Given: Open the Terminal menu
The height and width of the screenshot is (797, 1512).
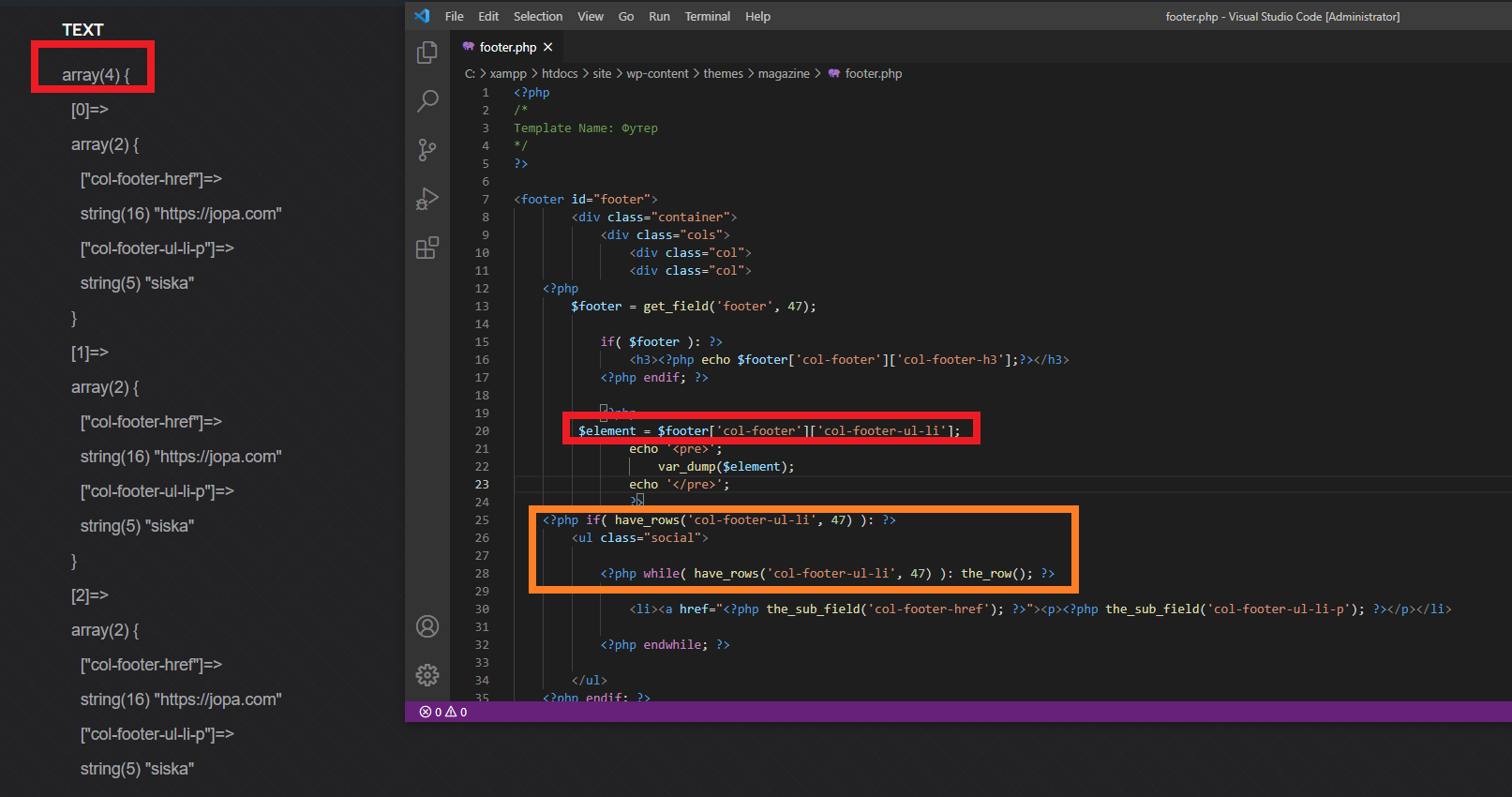Looking at the screenshot, I should [x=708, y=16].
